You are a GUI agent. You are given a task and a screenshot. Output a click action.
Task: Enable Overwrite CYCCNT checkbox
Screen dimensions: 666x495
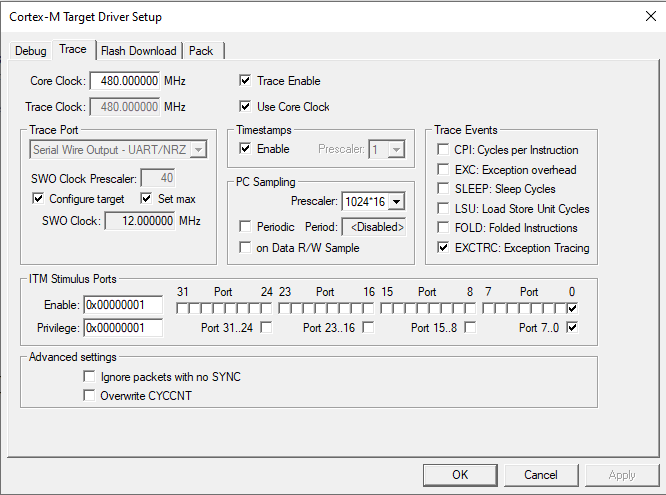pyautogui.click(x=89, y=396)
